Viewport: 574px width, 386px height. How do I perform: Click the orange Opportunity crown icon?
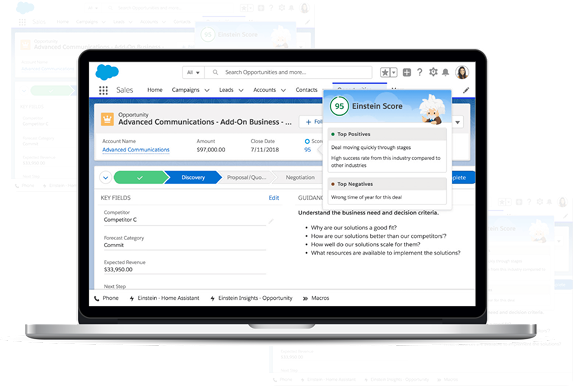coord(107,119)
